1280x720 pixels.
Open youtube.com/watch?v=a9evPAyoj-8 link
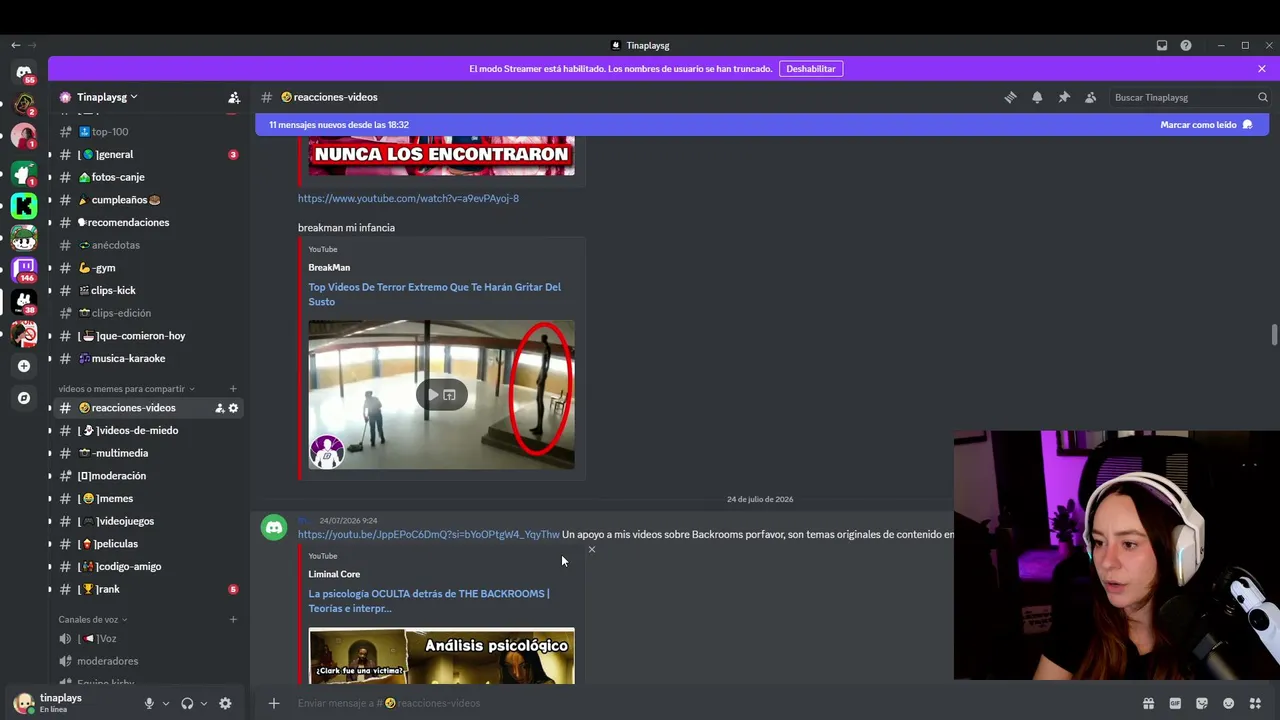point(408,198)
